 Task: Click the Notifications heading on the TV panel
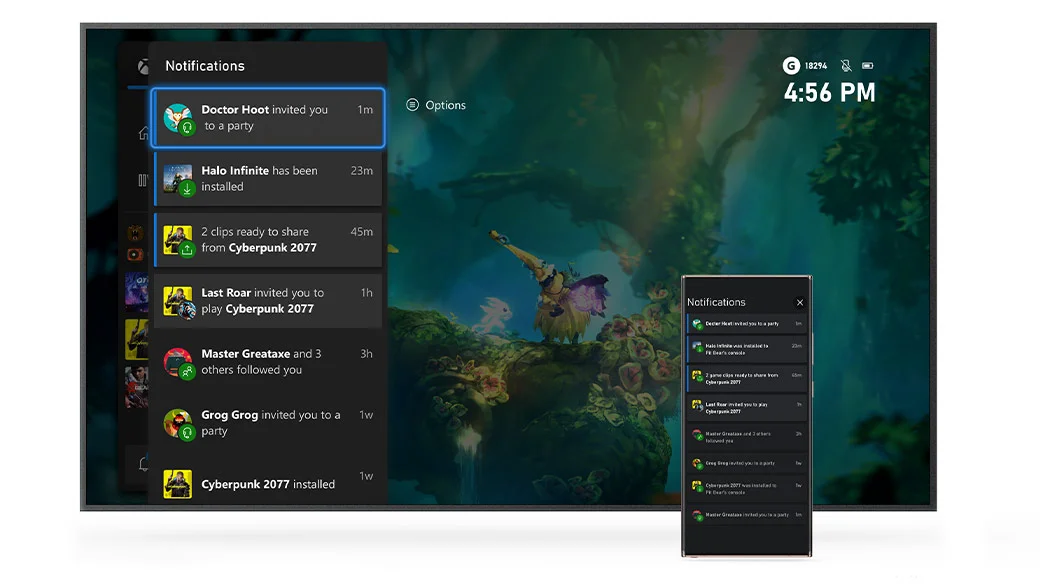click(205, 66)
